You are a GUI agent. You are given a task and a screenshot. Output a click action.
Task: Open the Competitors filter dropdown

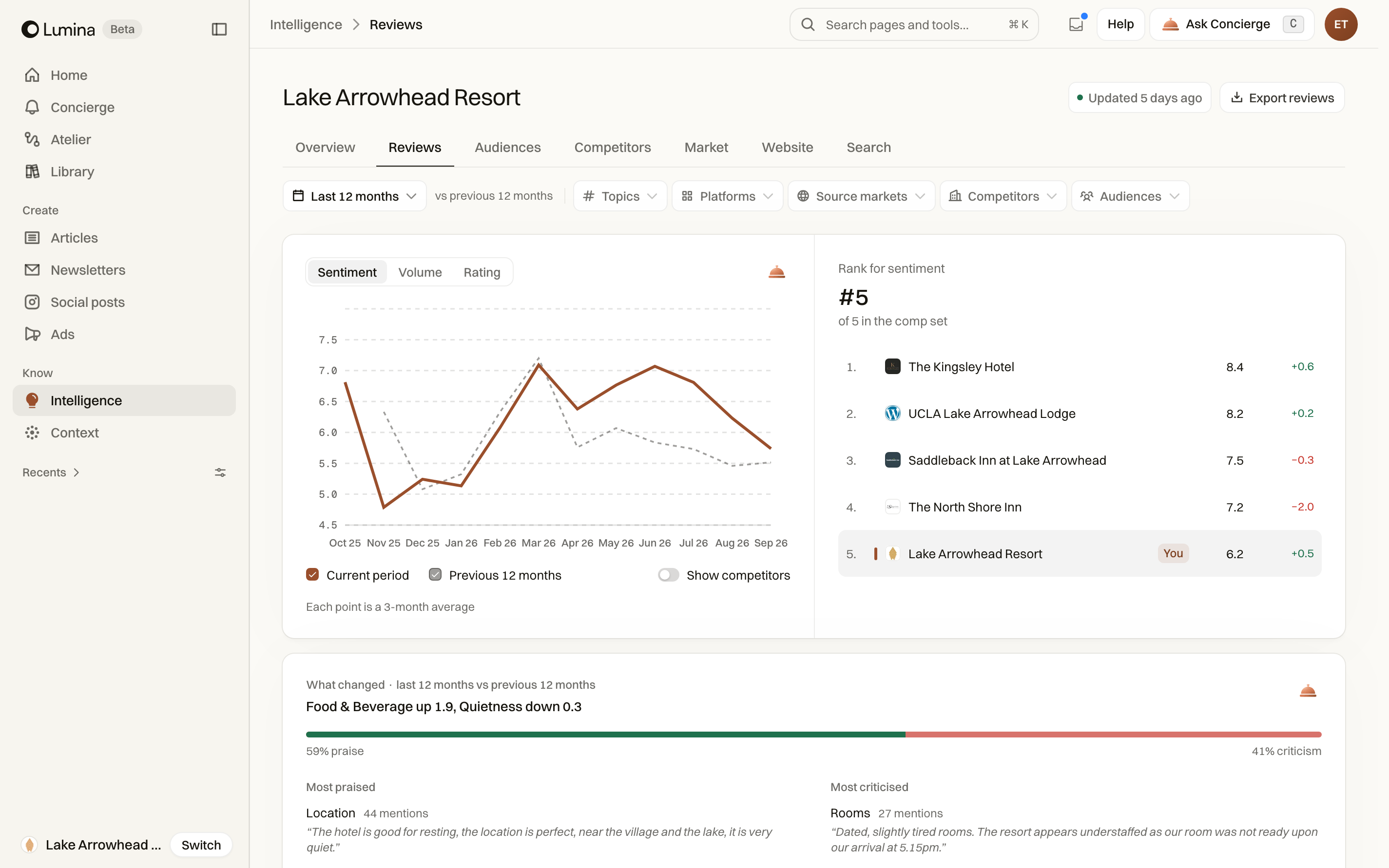point(1003,196)
